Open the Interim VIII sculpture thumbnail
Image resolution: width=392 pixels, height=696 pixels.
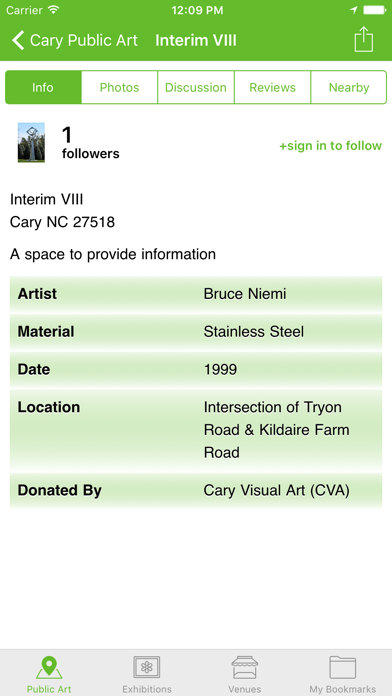(31, 142)
